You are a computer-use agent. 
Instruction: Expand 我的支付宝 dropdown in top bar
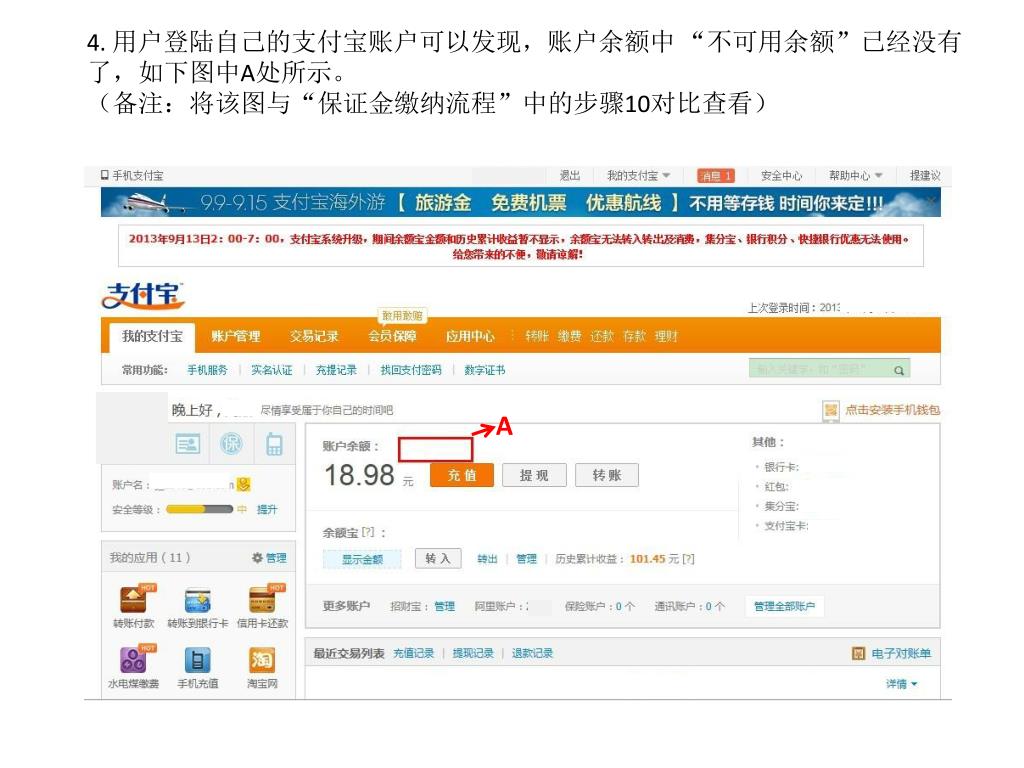click(666, 175)
